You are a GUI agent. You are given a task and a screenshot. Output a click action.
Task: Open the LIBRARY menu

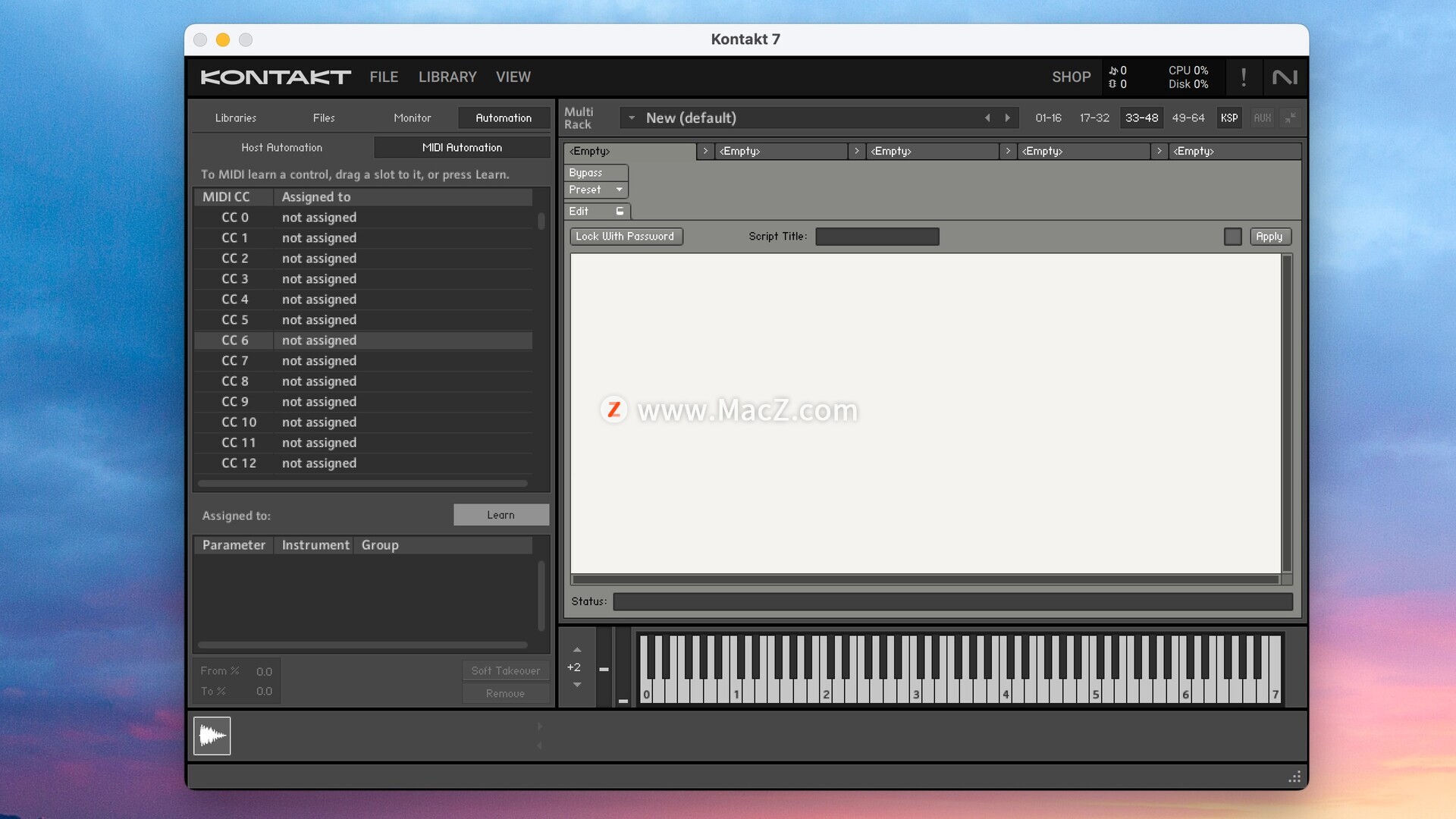tap(447, 77)
